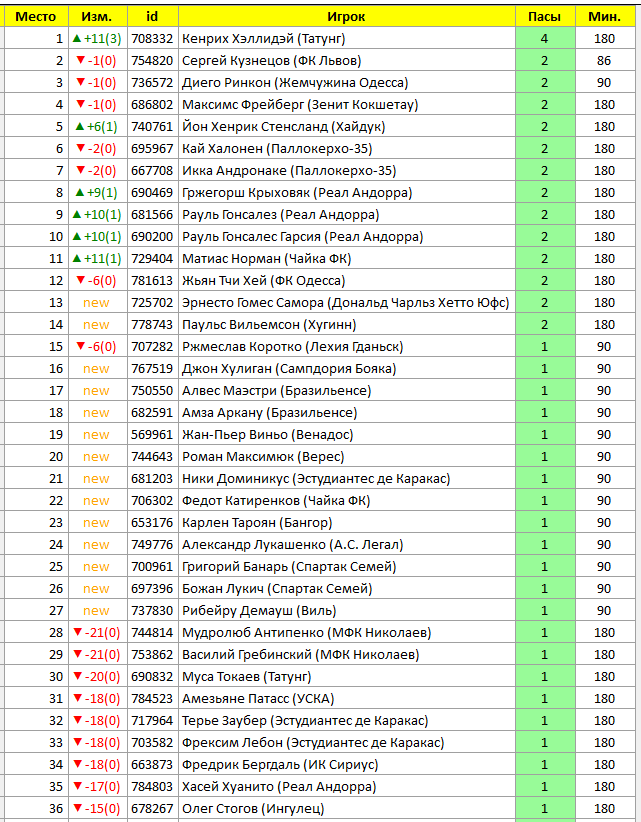Click 'new' in Паульс Вильемсон row
641x822 pixels.
[x=96, y=325]
